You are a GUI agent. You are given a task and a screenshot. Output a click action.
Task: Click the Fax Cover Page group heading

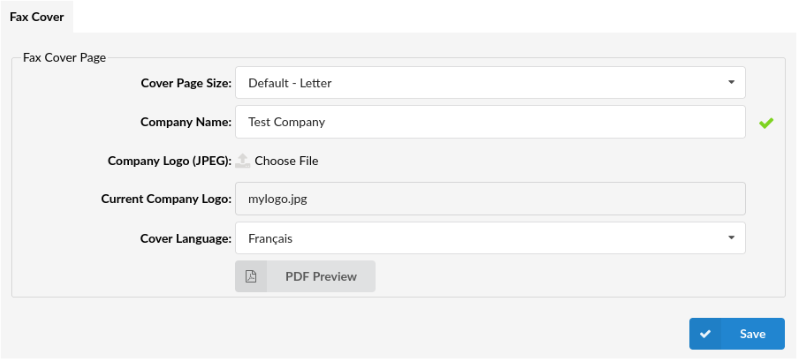coord(65,57)
